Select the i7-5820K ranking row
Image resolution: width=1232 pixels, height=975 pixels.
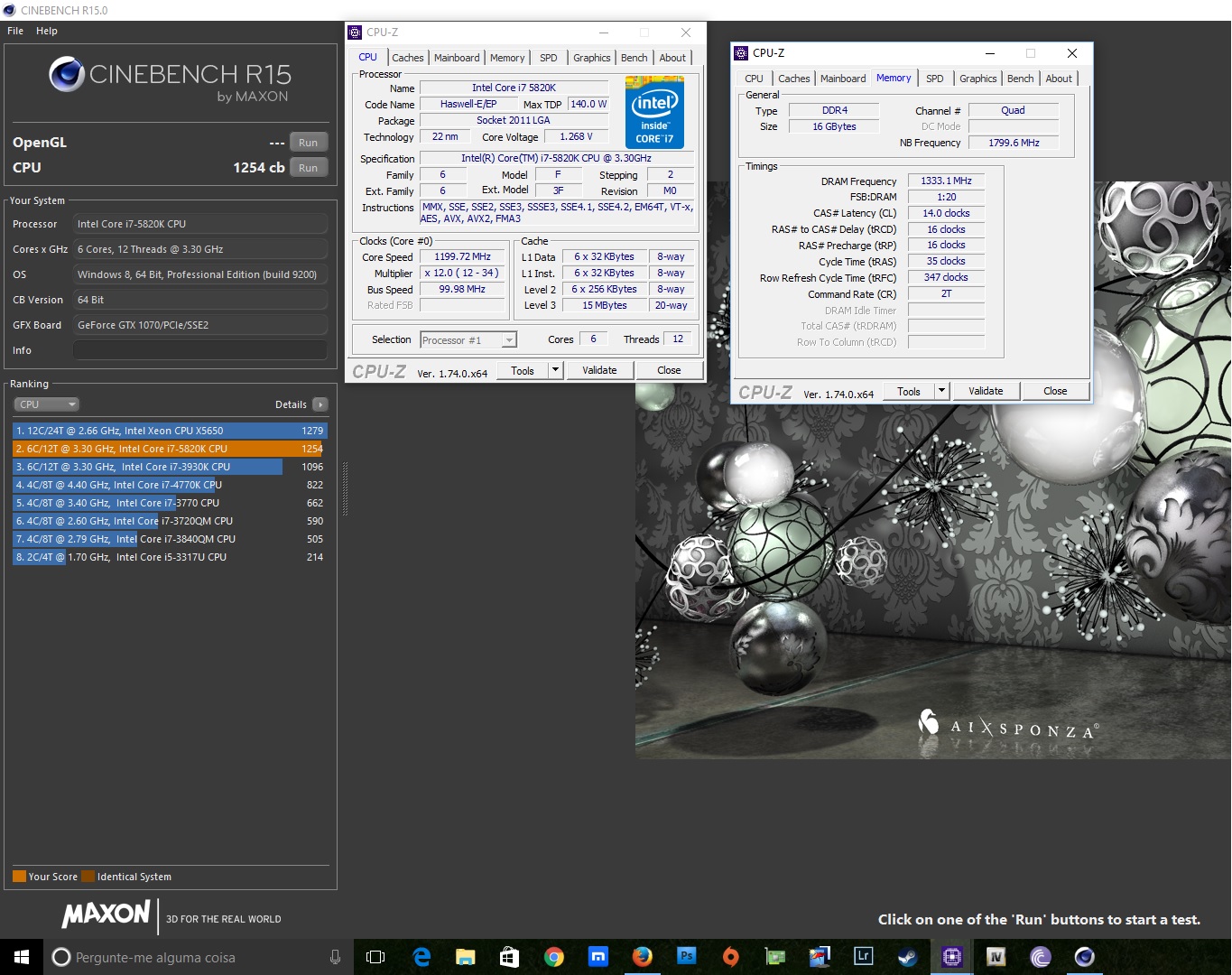click(170, 449)
